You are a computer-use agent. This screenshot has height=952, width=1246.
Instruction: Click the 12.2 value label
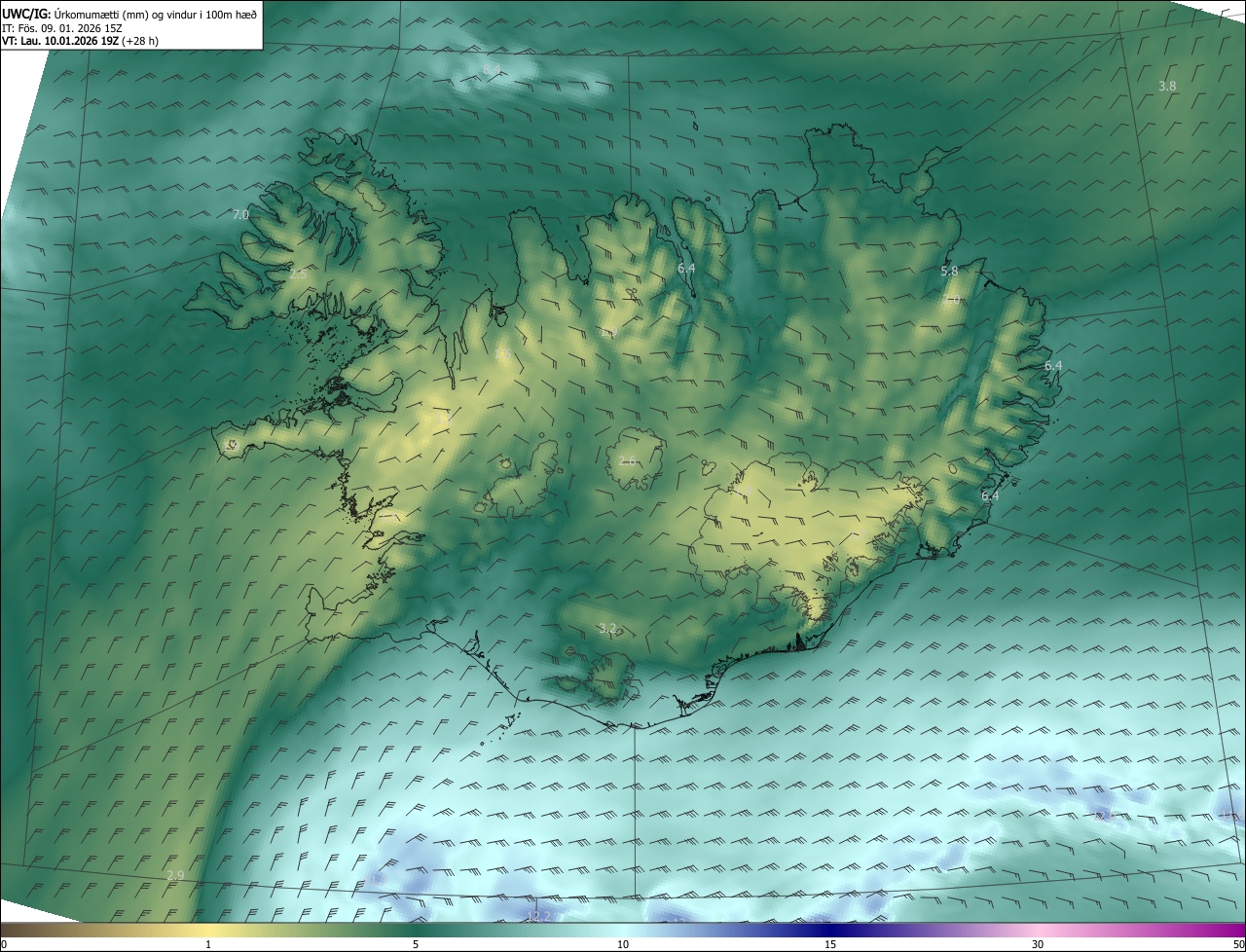point(540,916)
